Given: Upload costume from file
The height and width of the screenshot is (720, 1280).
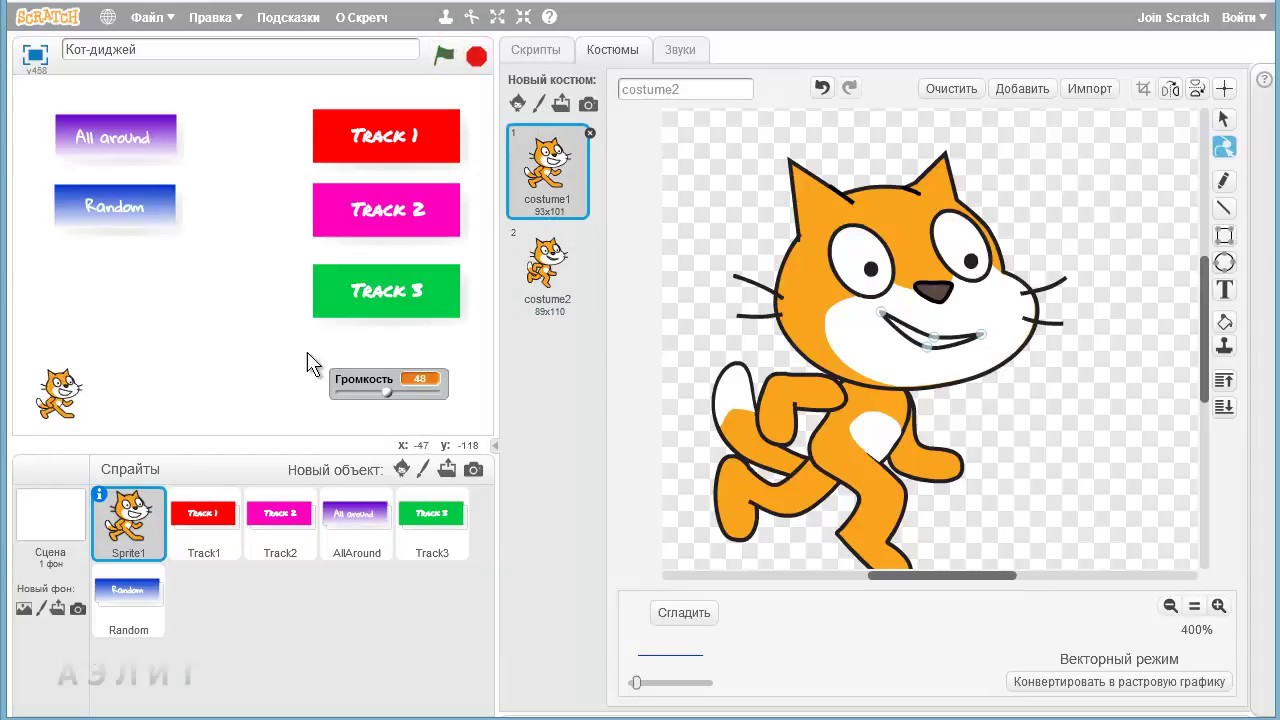Looking at the screenshot, I should pyautogui.click(x=561, y=103).
